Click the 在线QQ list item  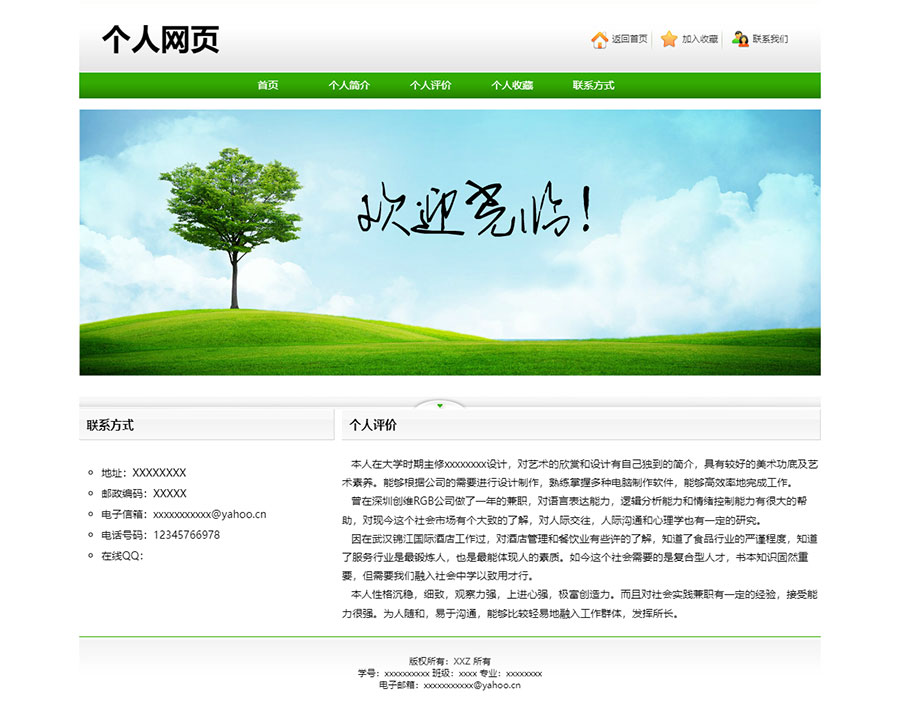point(122,556)
